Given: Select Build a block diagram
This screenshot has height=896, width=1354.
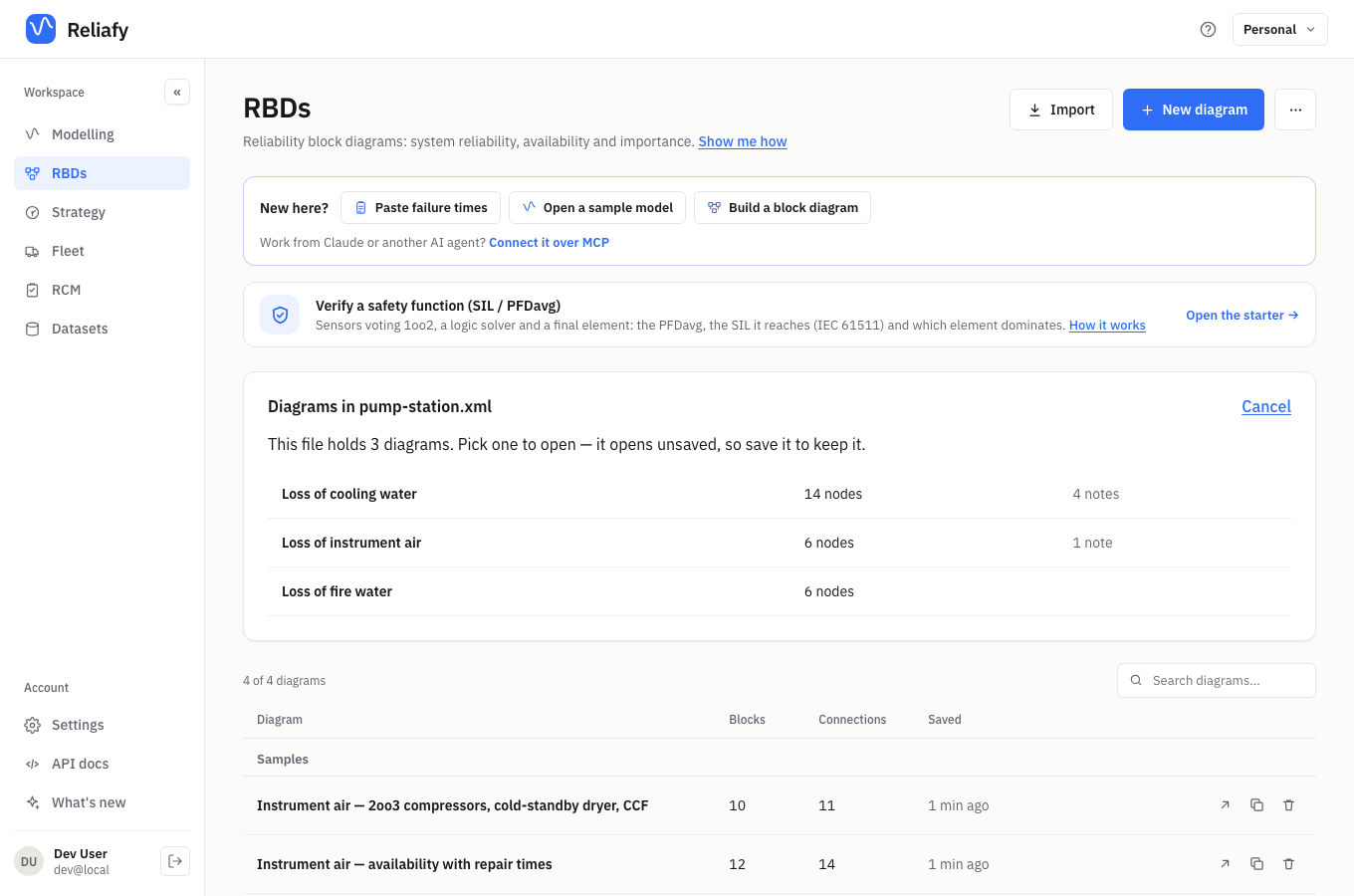Looking at the screenshot, I should 783,207.
